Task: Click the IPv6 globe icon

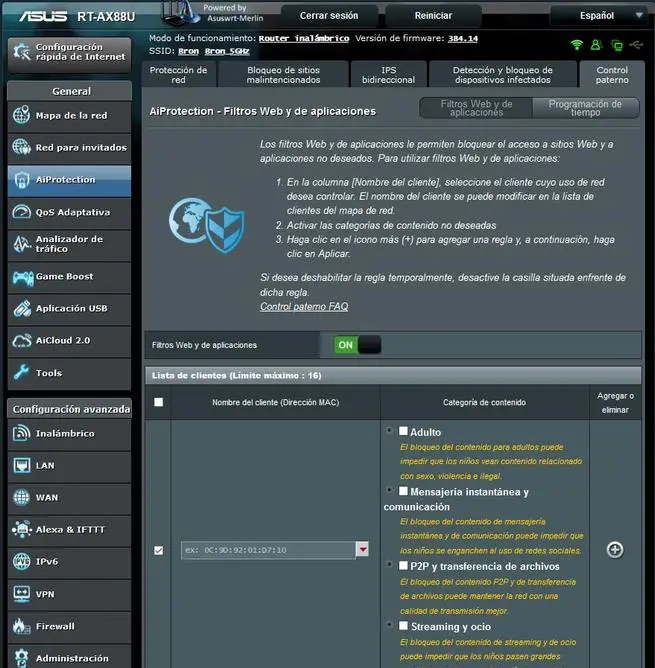Action: coord(21,561)
